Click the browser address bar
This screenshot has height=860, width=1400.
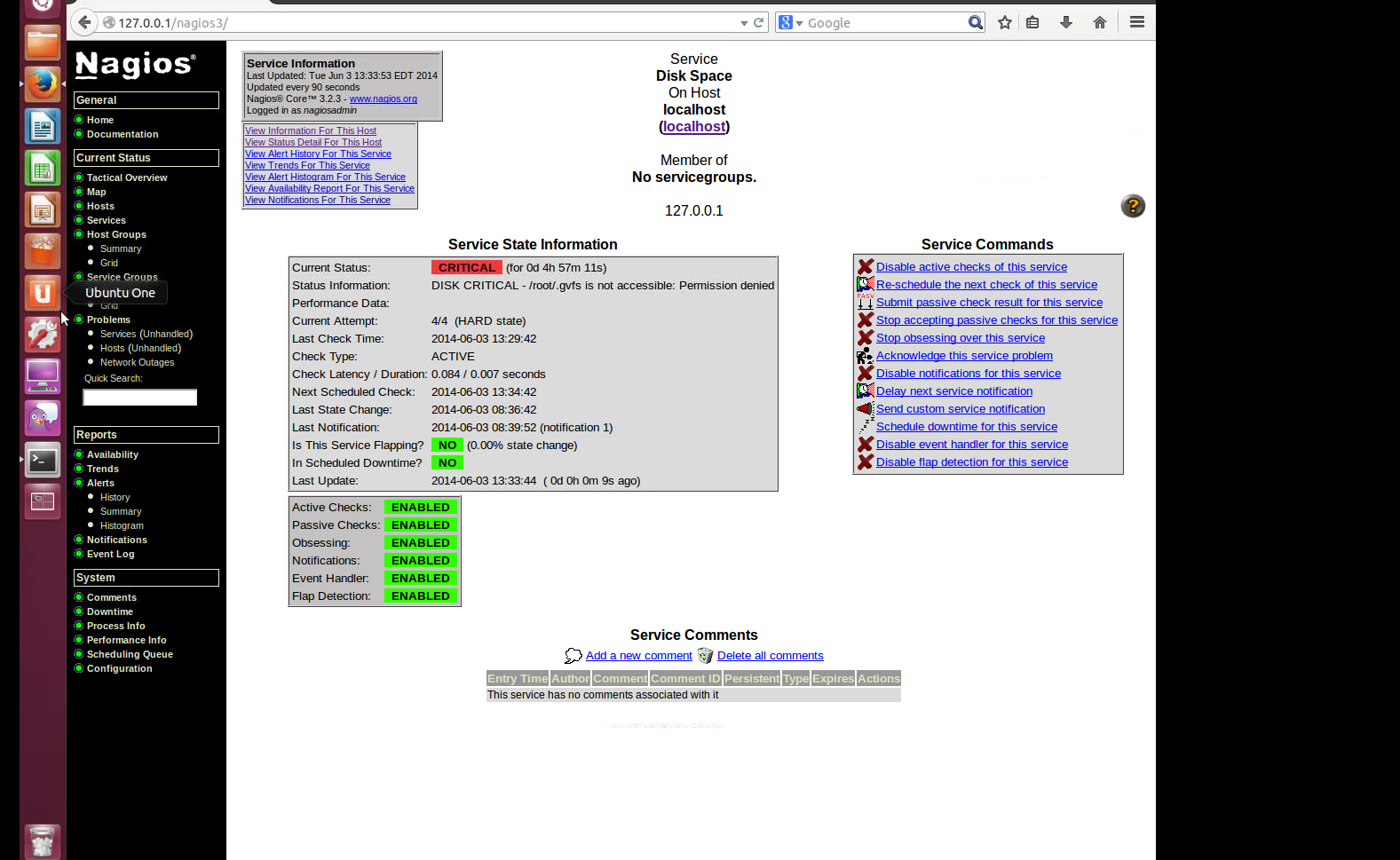[x=426, y=23]
